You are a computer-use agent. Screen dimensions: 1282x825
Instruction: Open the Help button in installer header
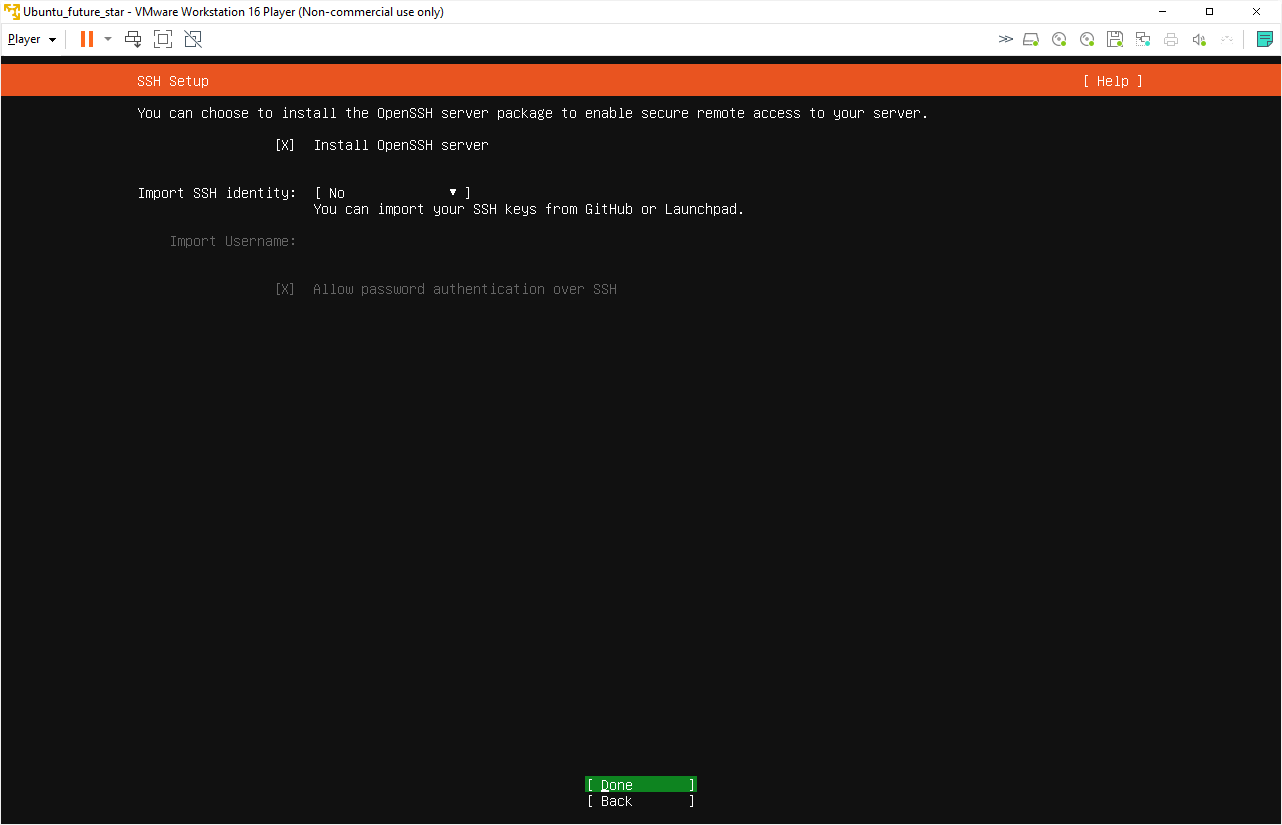1112,81
